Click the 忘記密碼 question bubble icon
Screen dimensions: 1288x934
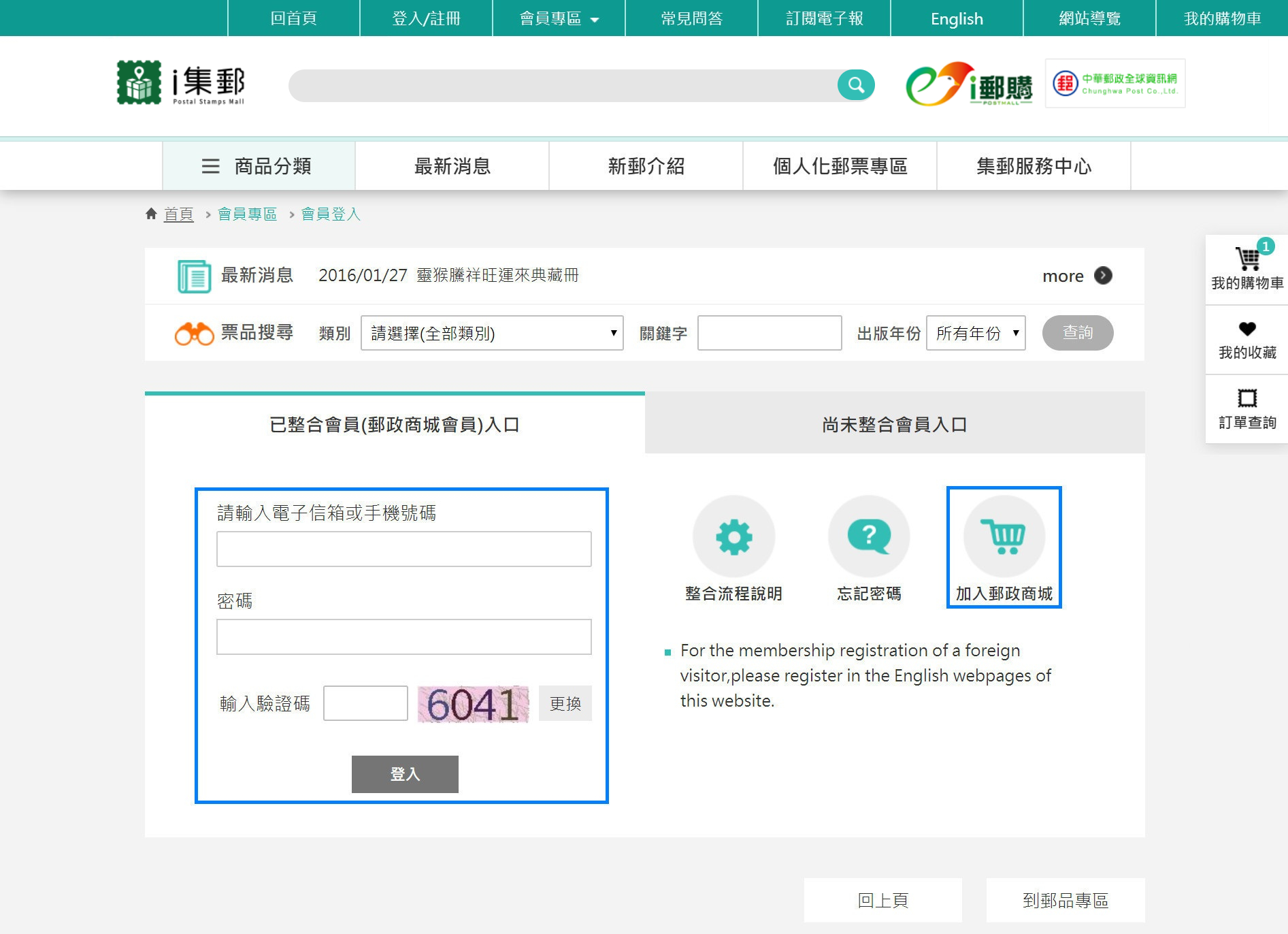pos(868,536)
